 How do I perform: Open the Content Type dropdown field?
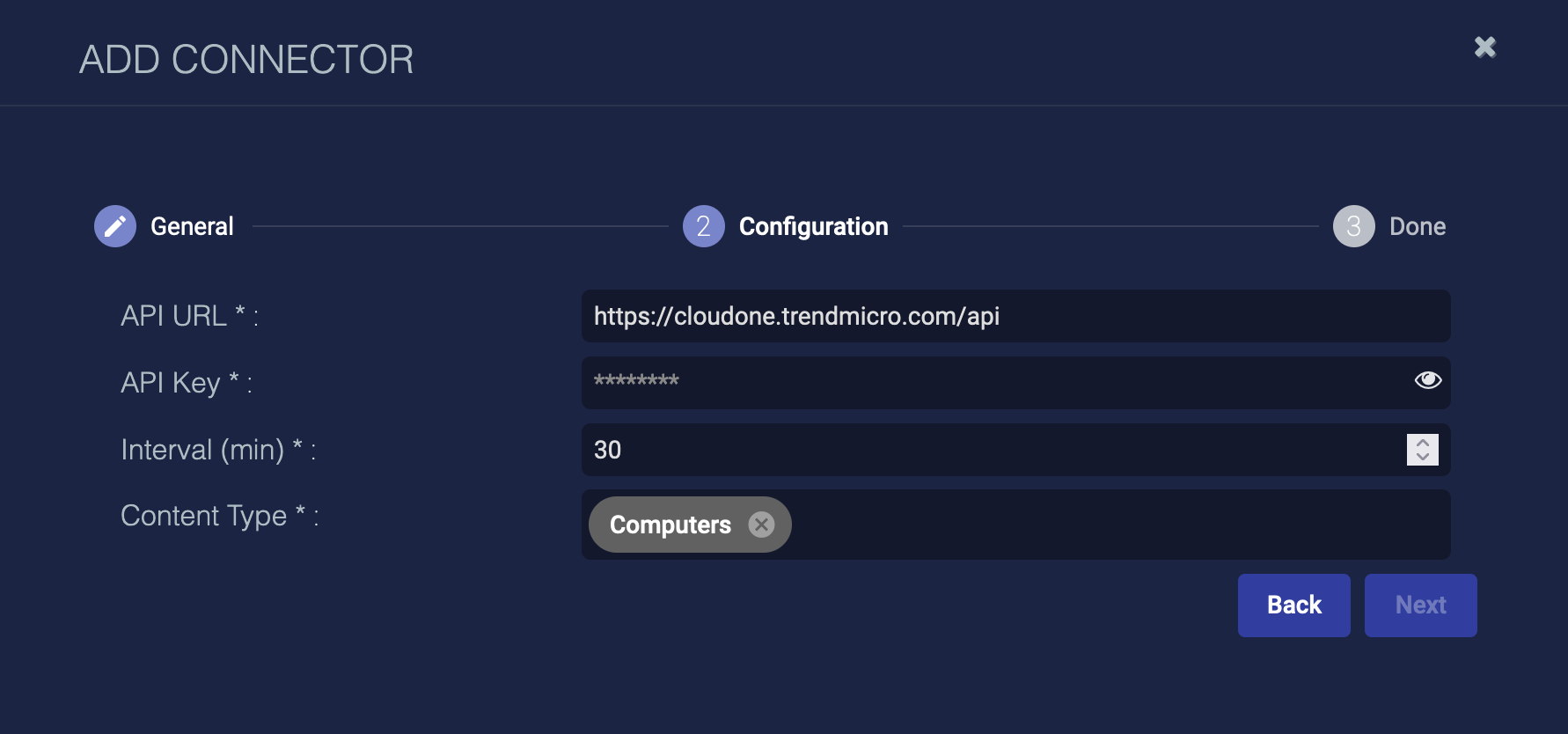1117,525
